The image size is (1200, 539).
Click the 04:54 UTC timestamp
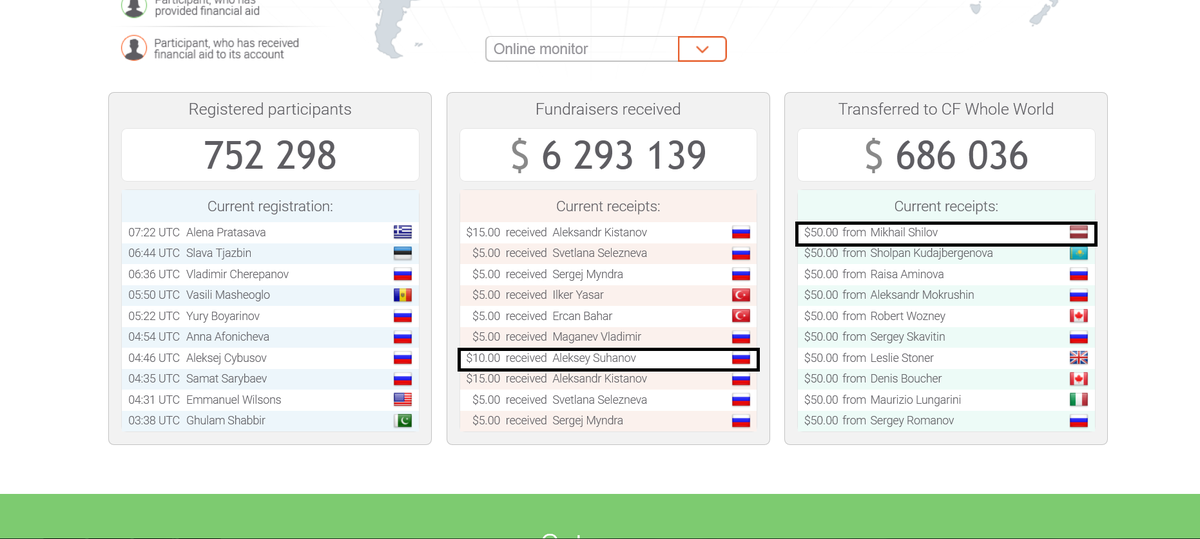click(154, 337)
